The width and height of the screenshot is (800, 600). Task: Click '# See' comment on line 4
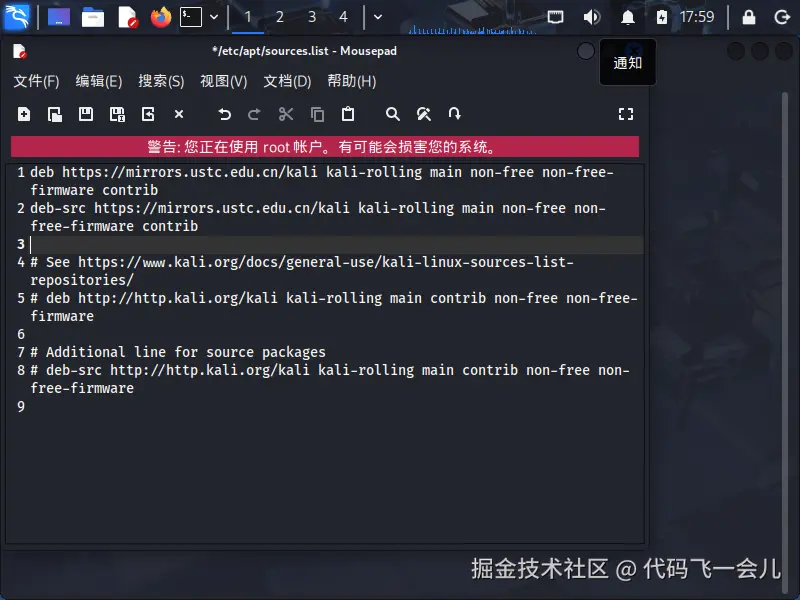click(50, 262)
